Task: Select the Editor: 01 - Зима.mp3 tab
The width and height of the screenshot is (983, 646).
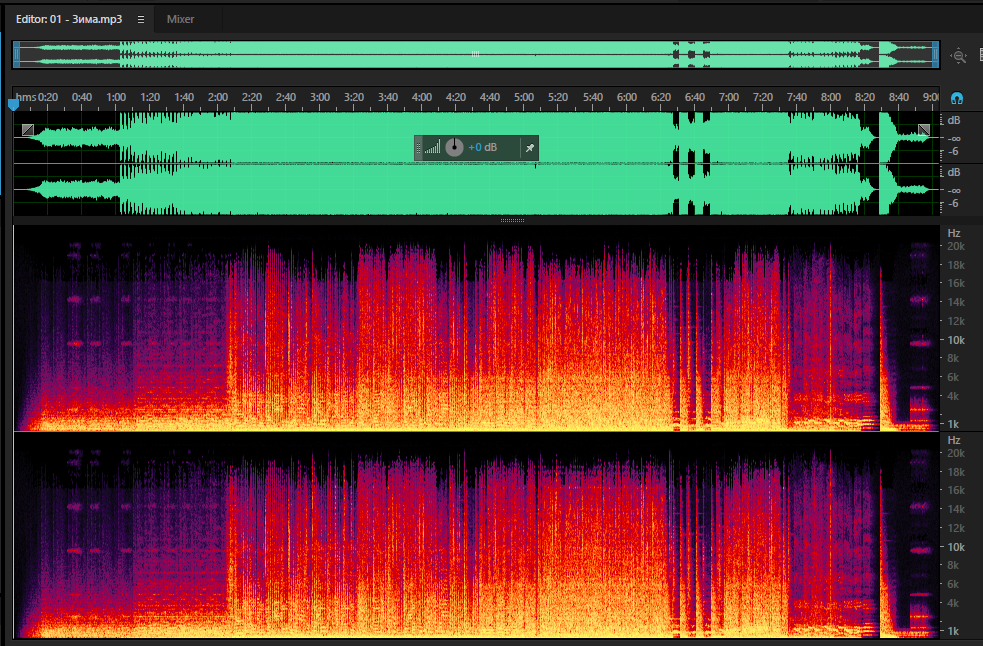Action: click(x=69, y=19)
